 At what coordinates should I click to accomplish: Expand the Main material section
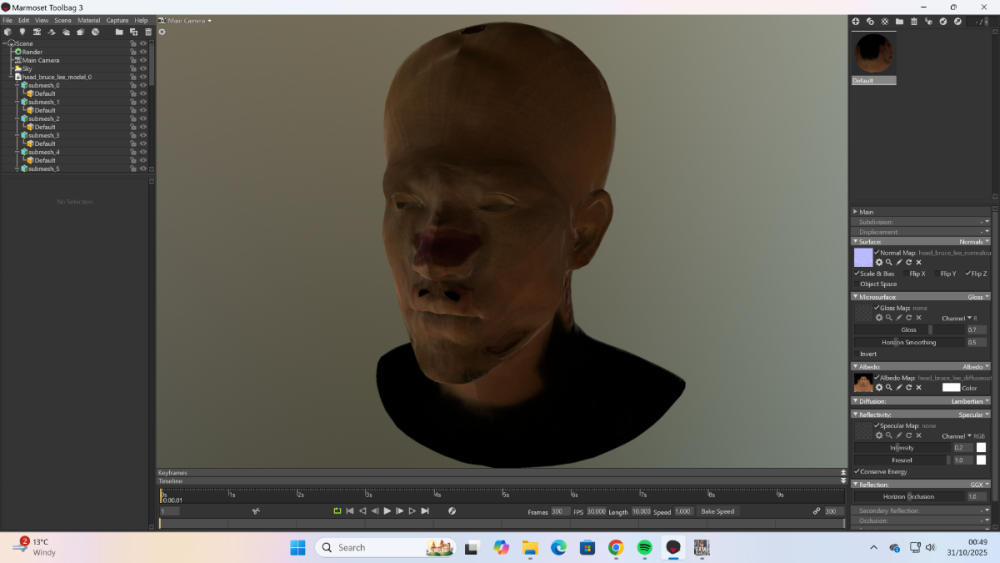[x=855, y=212]
